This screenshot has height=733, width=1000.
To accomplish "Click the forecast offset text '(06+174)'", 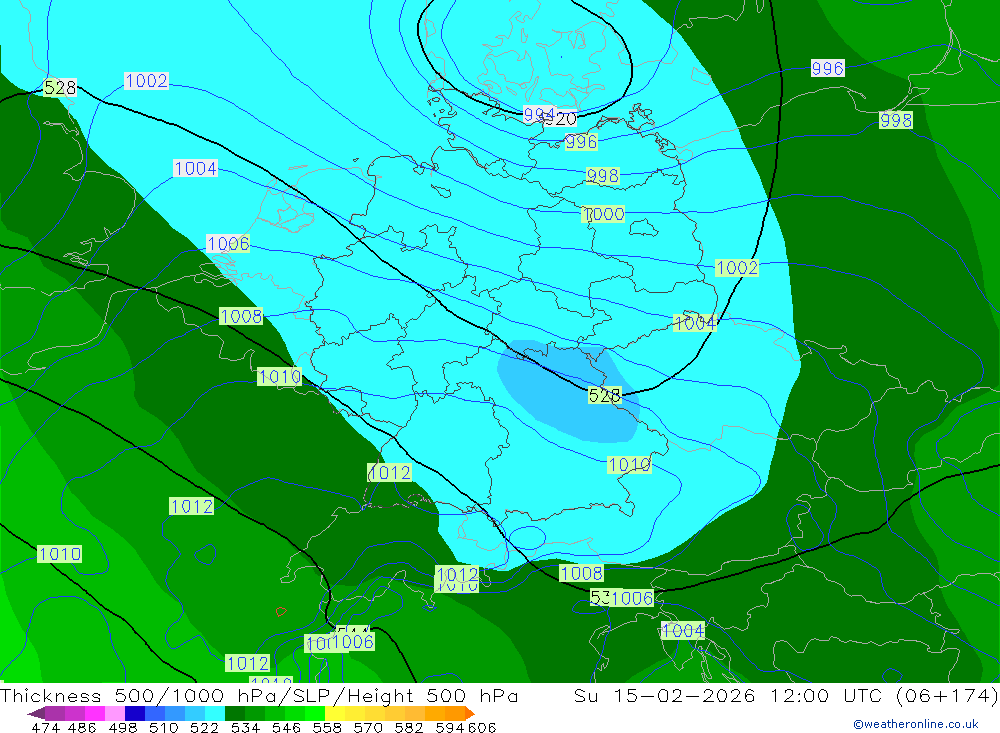I will (x=946, y=695).
